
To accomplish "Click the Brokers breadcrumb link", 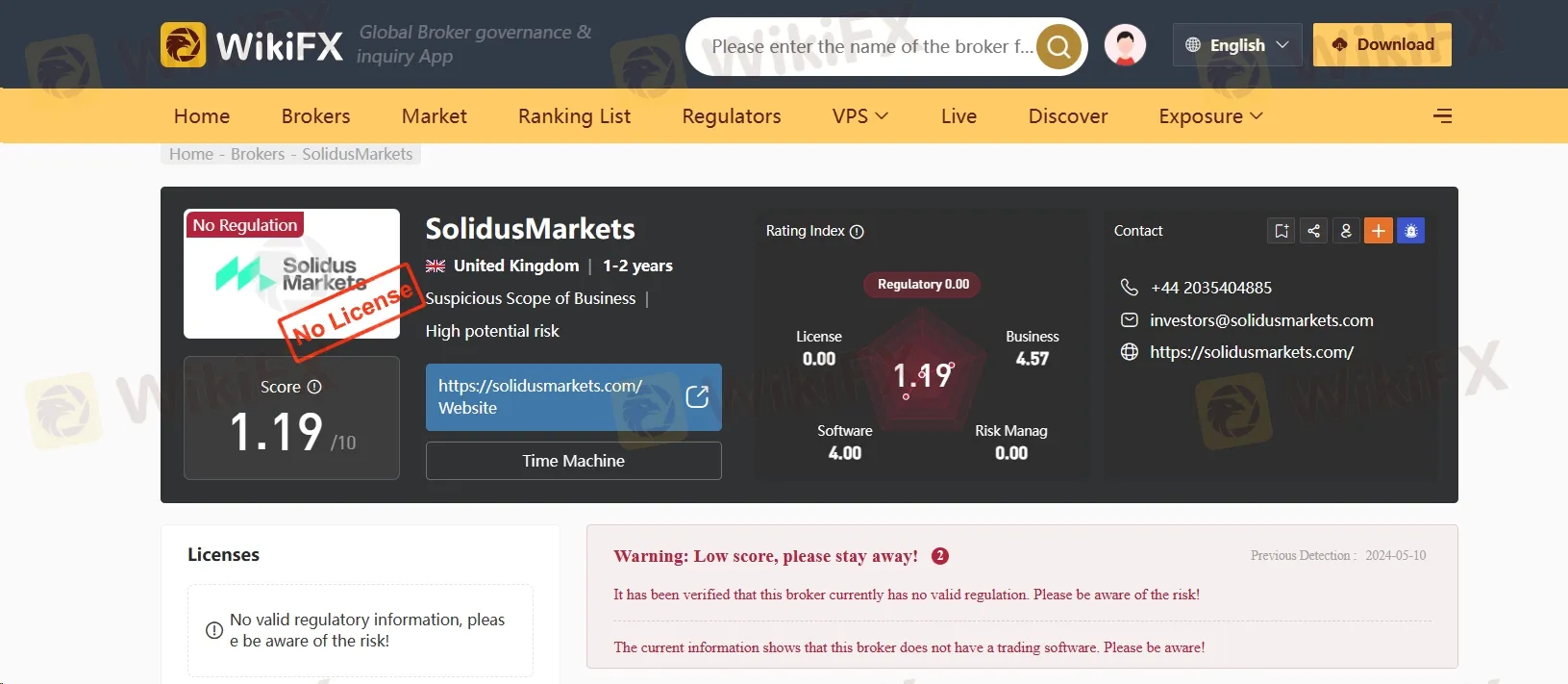I will pos(258,154).
